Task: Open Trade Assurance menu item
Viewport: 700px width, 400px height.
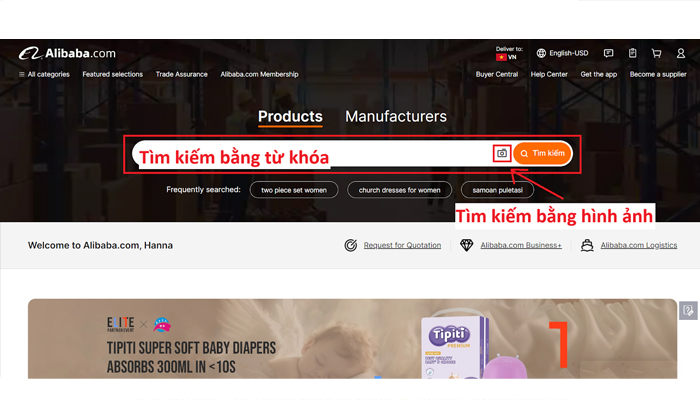Action: [182, 75]
